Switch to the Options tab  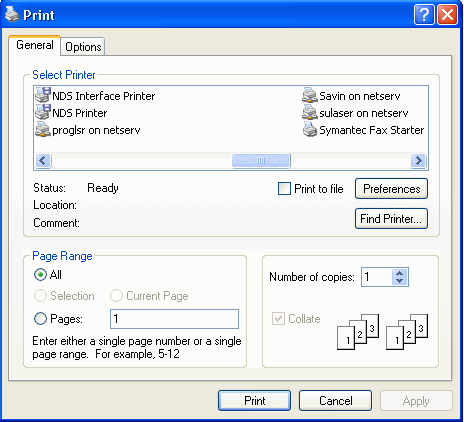(x=83, y=47)
